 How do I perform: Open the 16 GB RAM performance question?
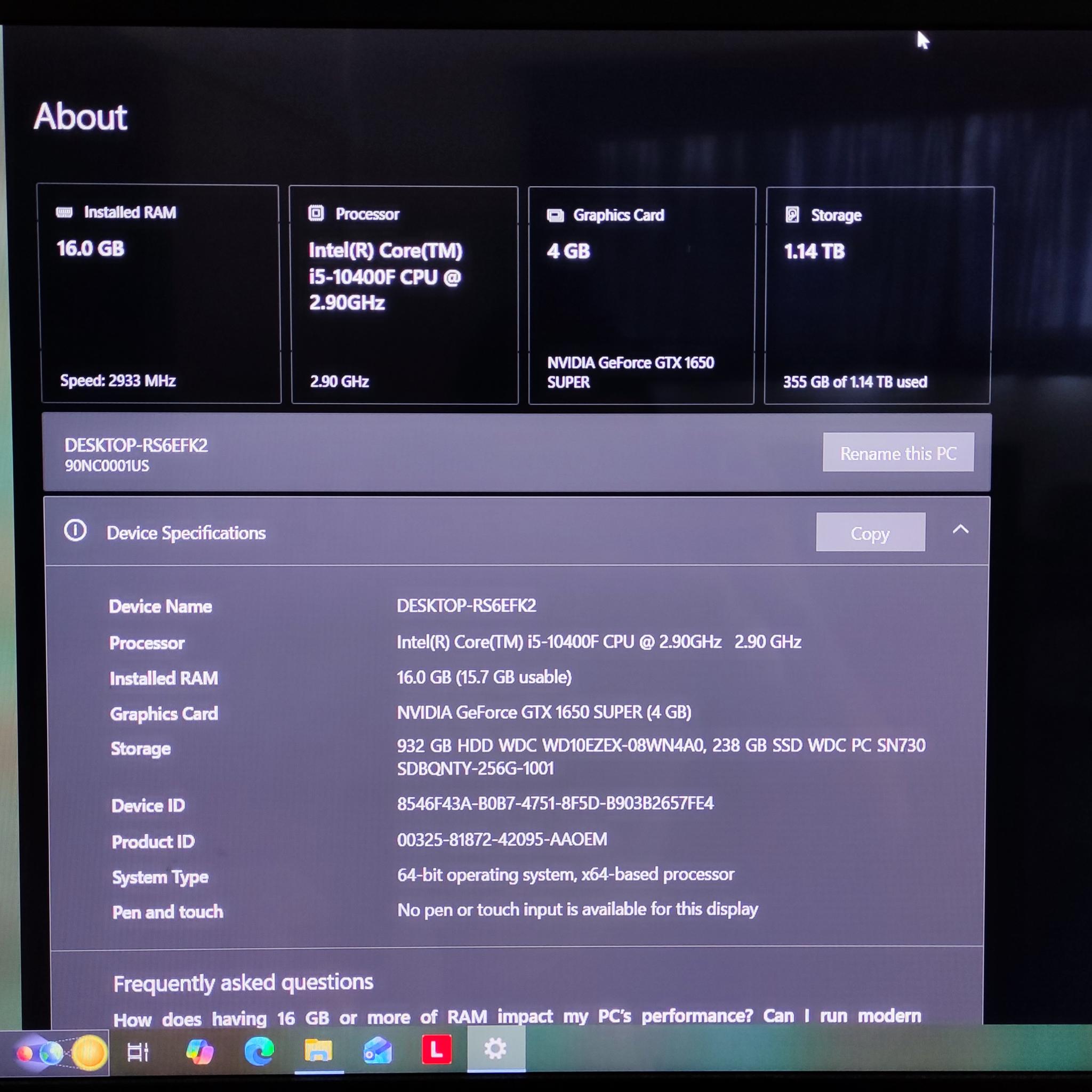[x=517, y=1017]
